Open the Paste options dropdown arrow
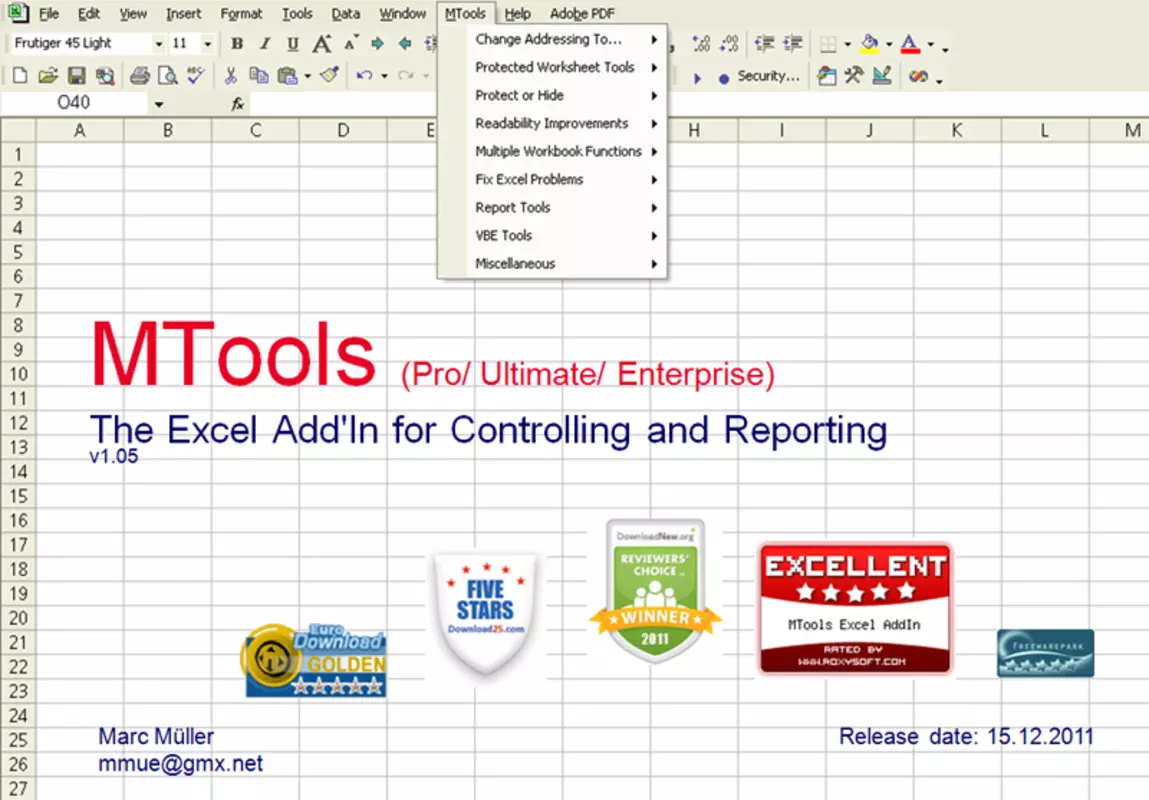Viewport: 1149px width, 800px height. [x=308, y=75]
